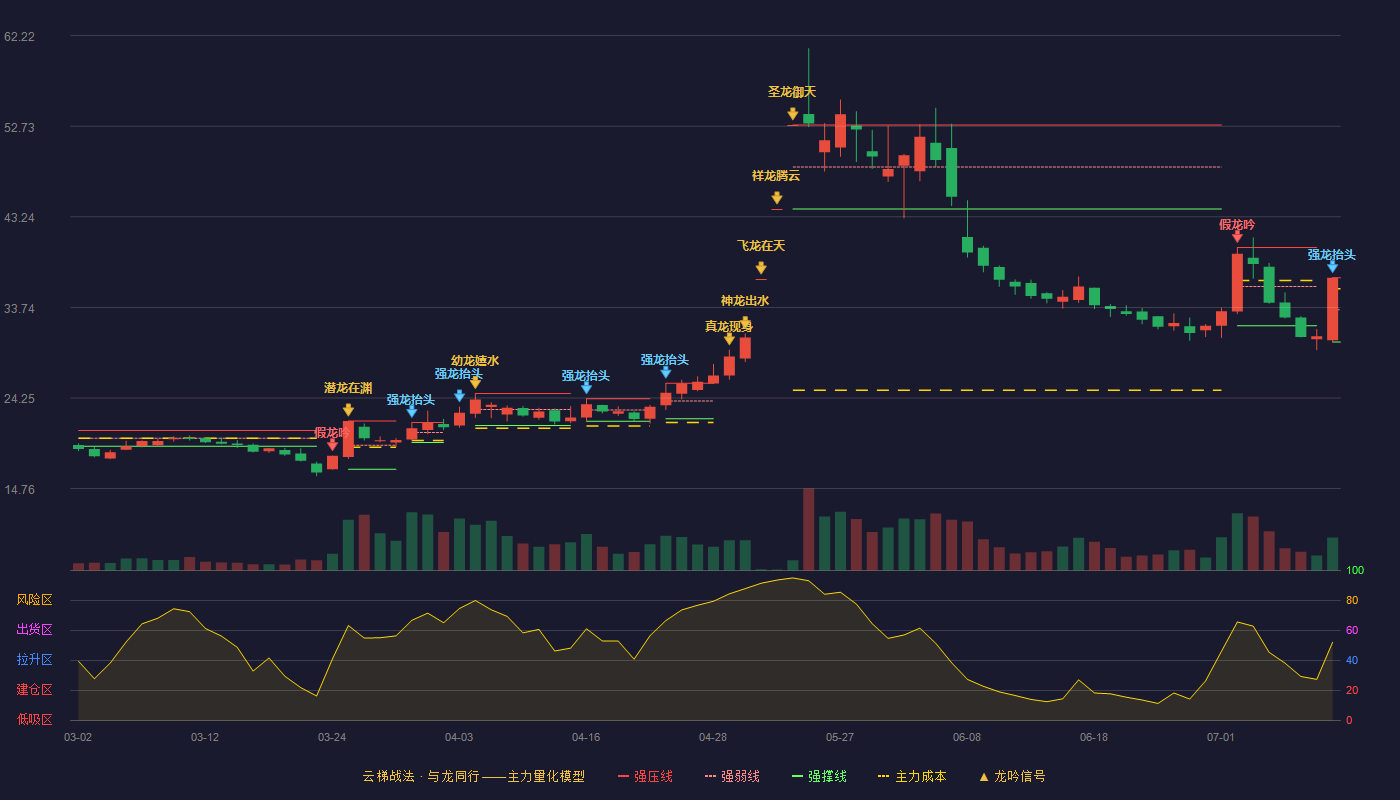The width and height of the screenshot is (1400, 800).
Task: Click the orange 80 indicator scale value
Action: tap(1352, 600)
